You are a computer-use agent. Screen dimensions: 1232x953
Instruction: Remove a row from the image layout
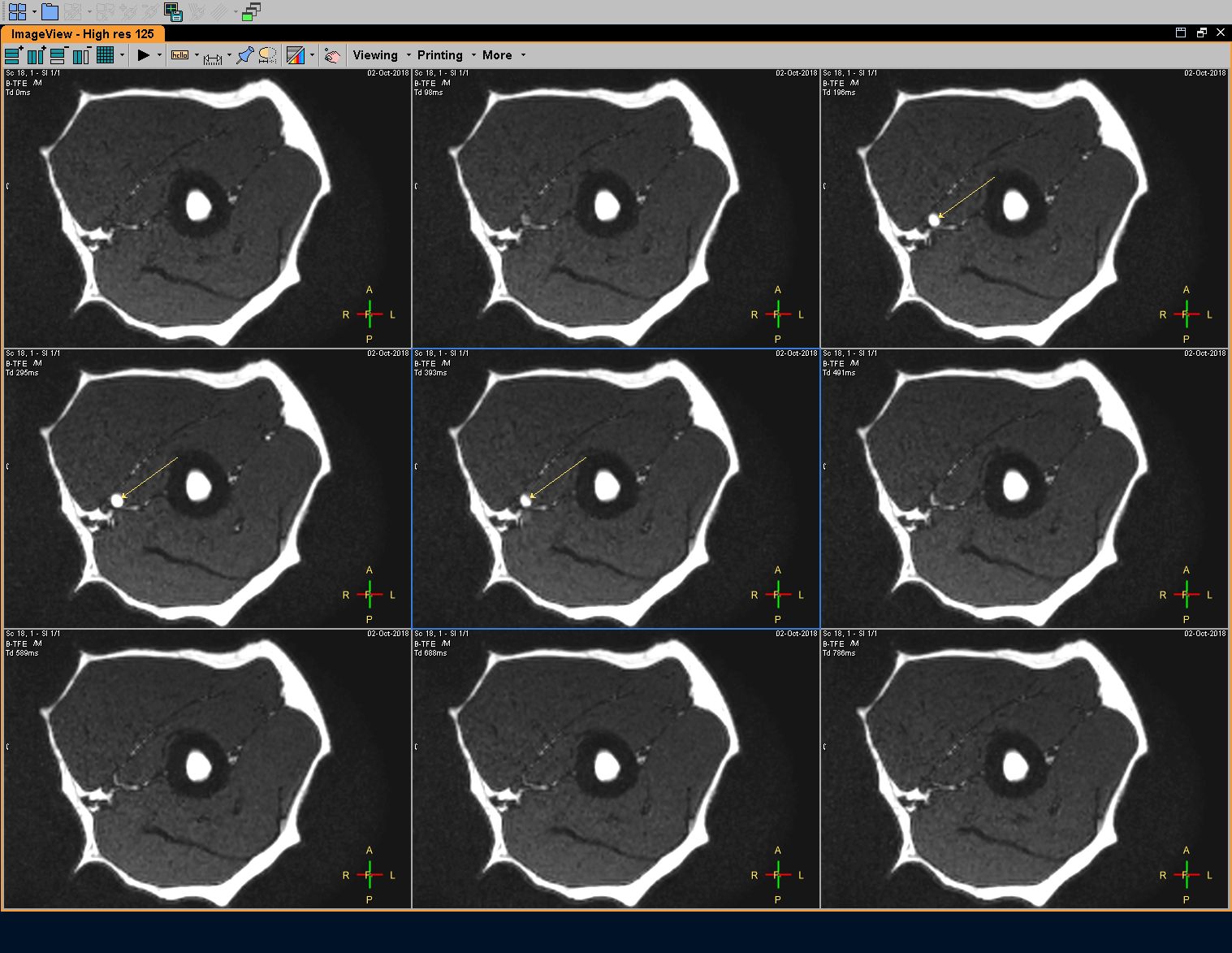(x=58, y=55)
